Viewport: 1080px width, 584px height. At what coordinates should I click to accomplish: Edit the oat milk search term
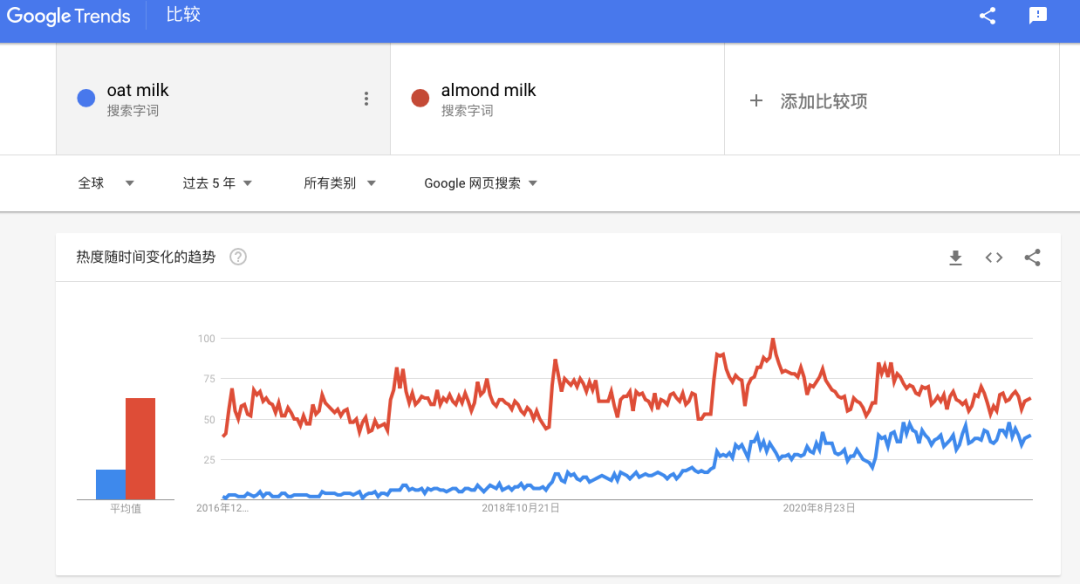click(x=138, y=90)
